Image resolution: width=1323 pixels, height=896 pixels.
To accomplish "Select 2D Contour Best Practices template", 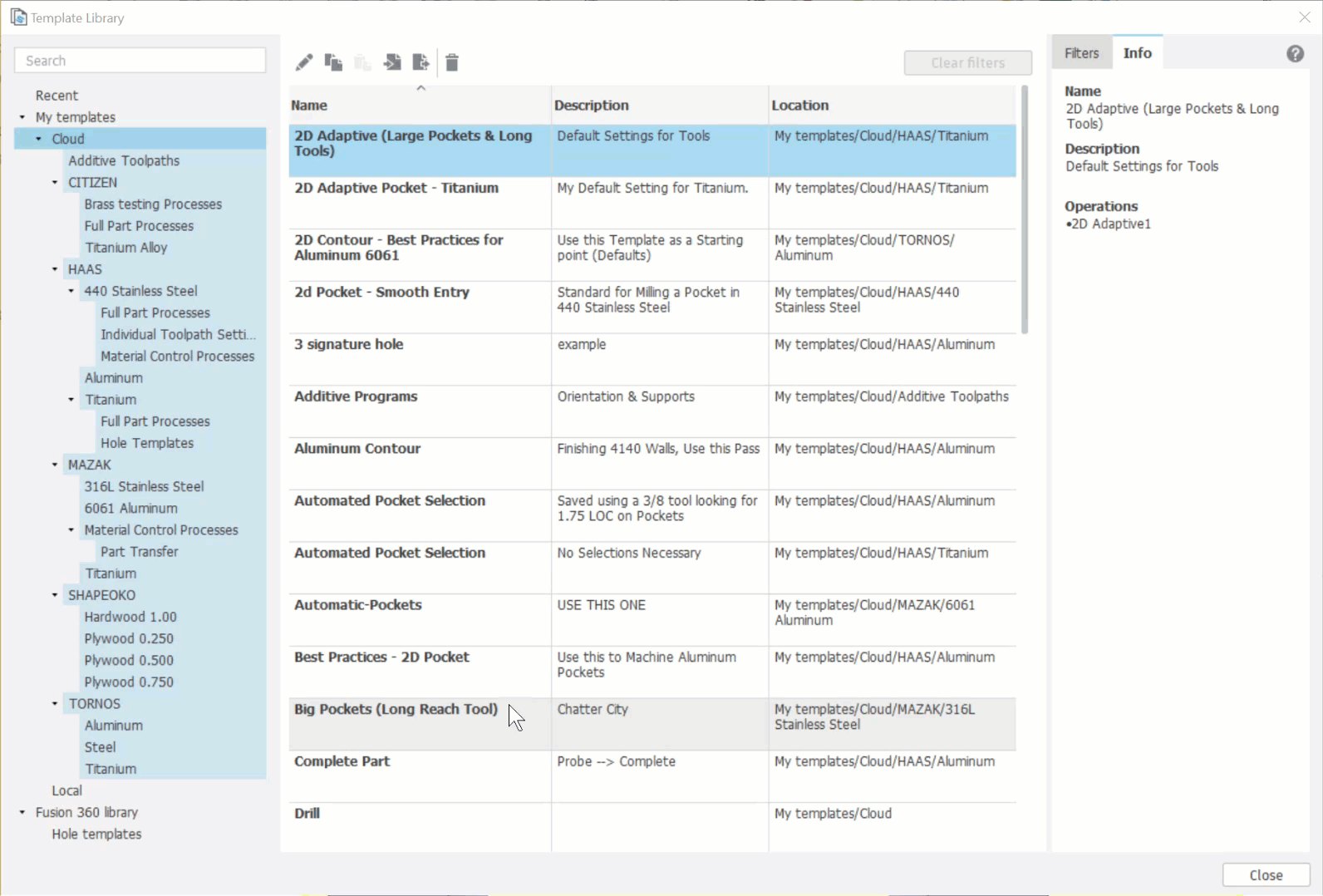I will click(652, 255).
